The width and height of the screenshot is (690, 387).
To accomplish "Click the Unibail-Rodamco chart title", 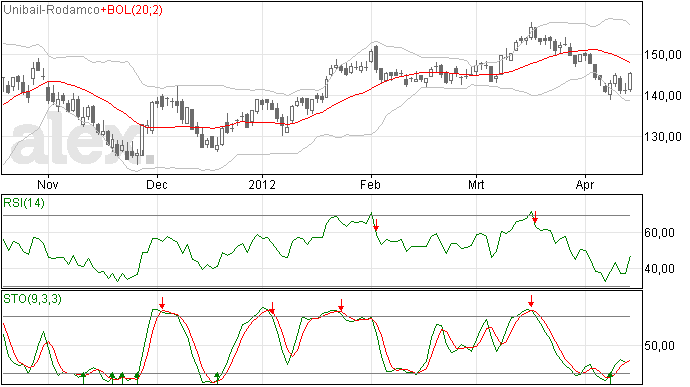I will [x=52, y=10].
